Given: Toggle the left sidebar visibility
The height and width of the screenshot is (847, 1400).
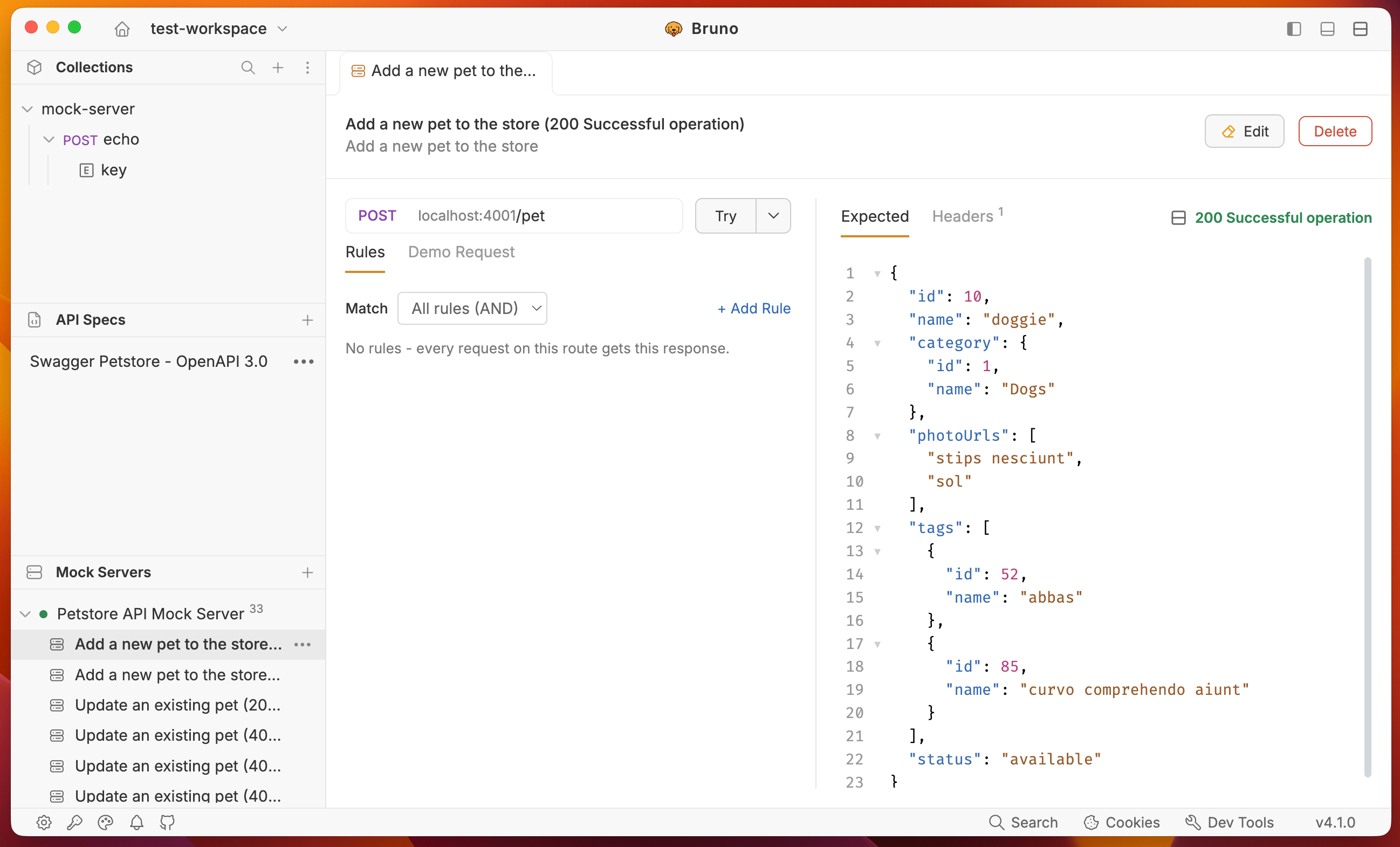Looking at the screenshot, I should [x=1294, y=29].
